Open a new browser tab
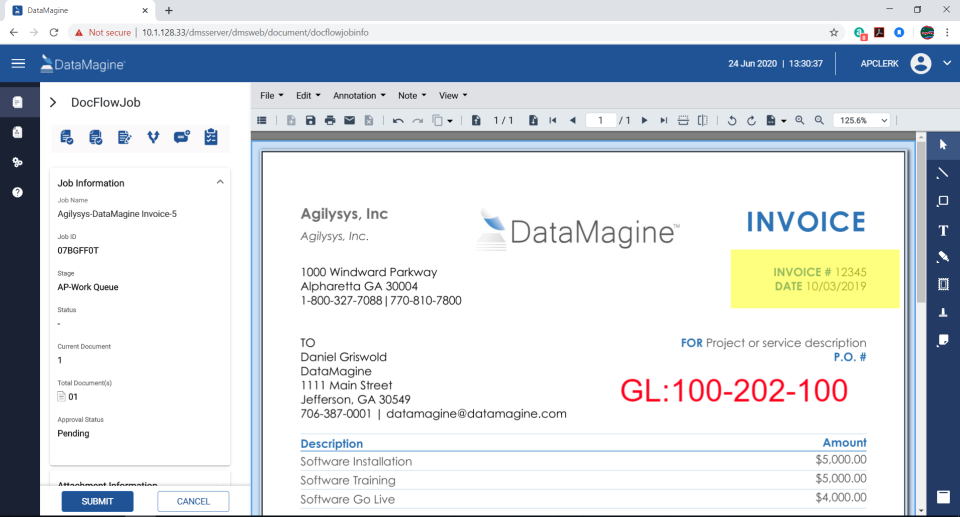960x517 pixels. click(x=169, y=10)
